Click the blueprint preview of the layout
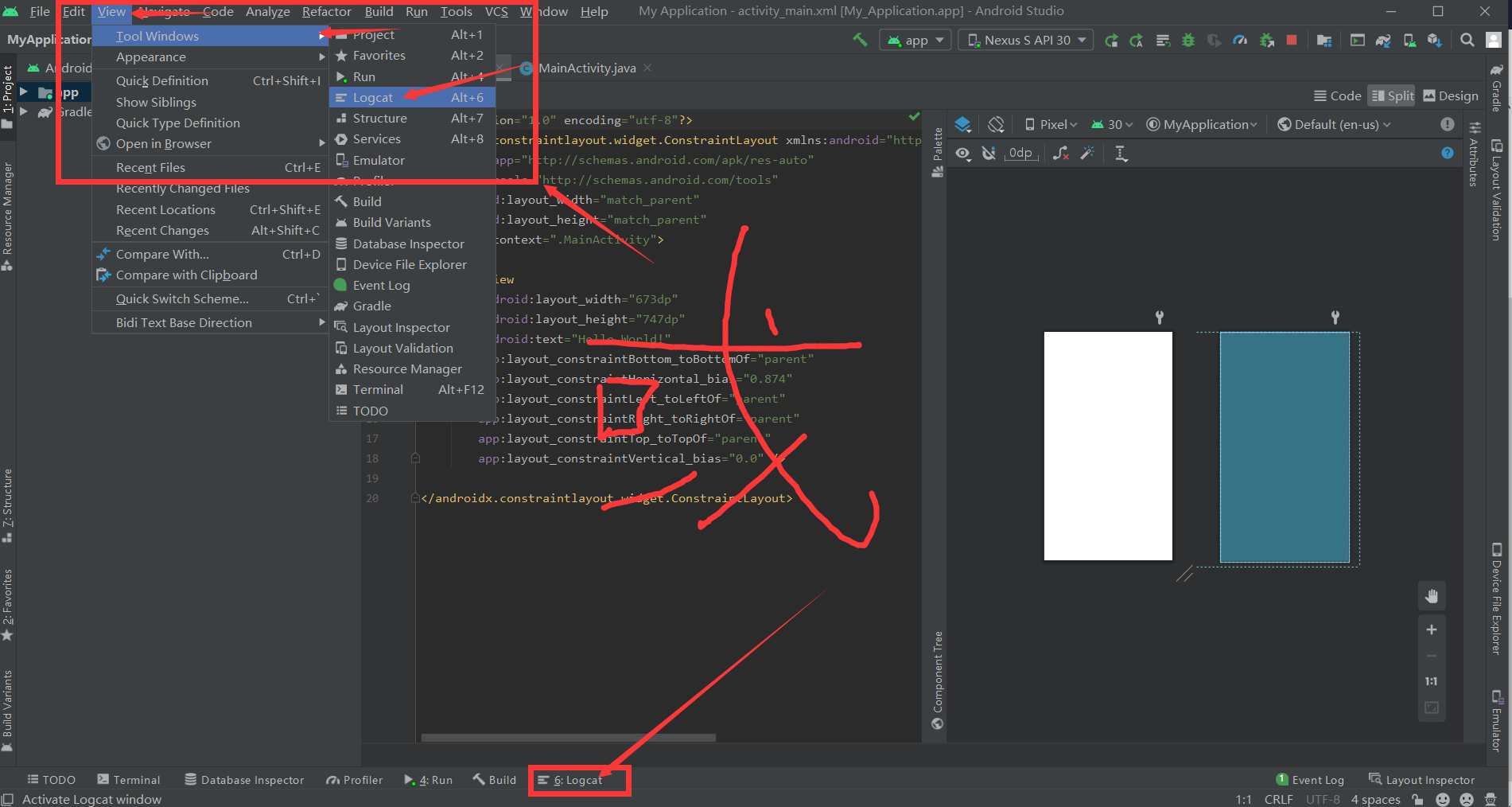The width and height of the screenshot is (1512, 807). (x=1285, y=447)
